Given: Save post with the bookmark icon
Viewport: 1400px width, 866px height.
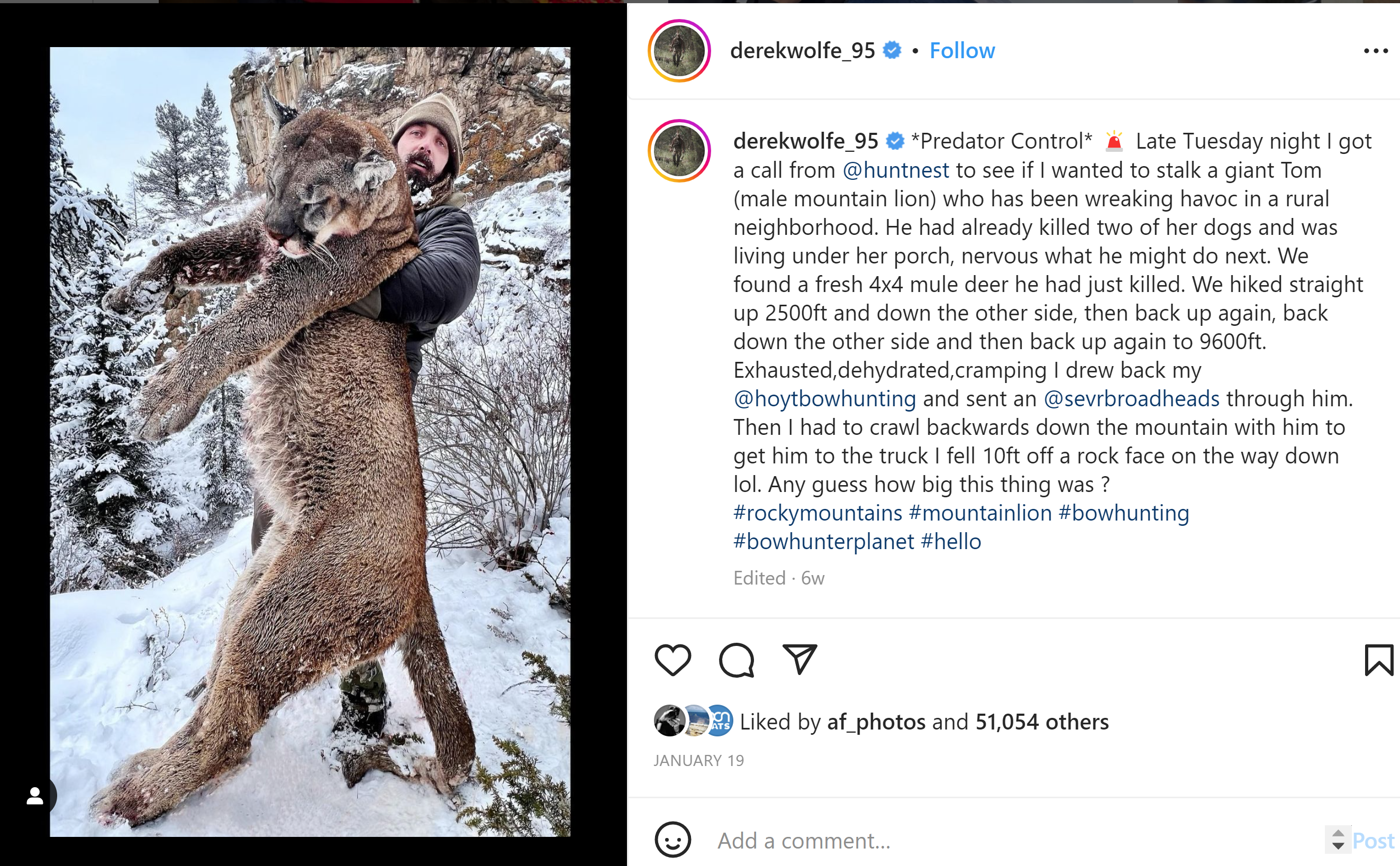Looking at the screenshot, I should (1378, 660).
